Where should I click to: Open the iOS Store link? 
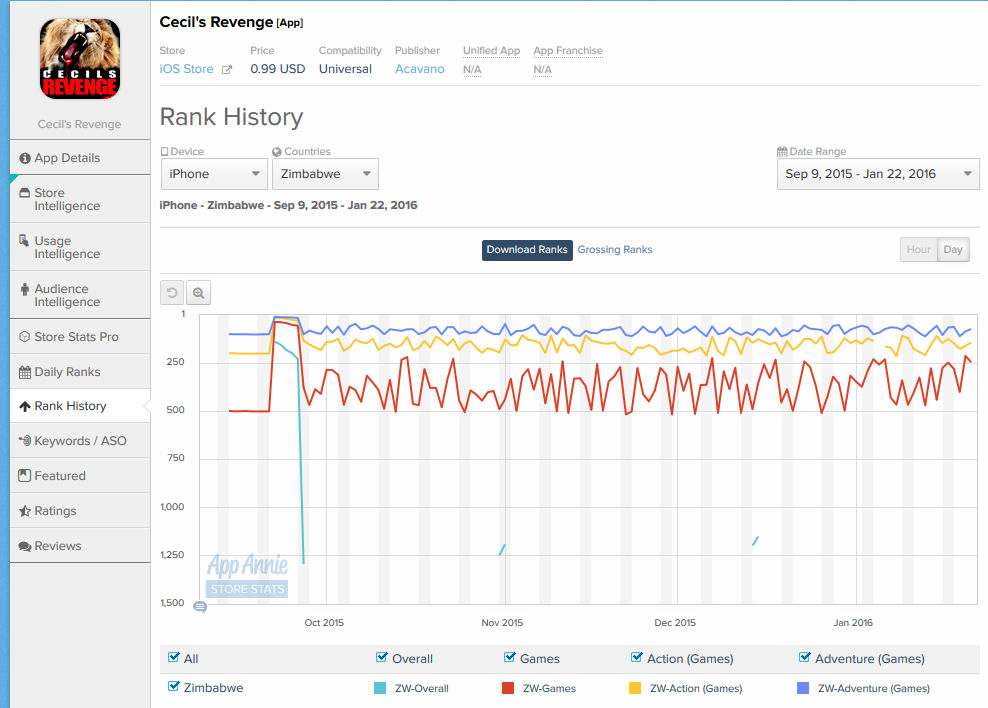[x=187, y=69]
